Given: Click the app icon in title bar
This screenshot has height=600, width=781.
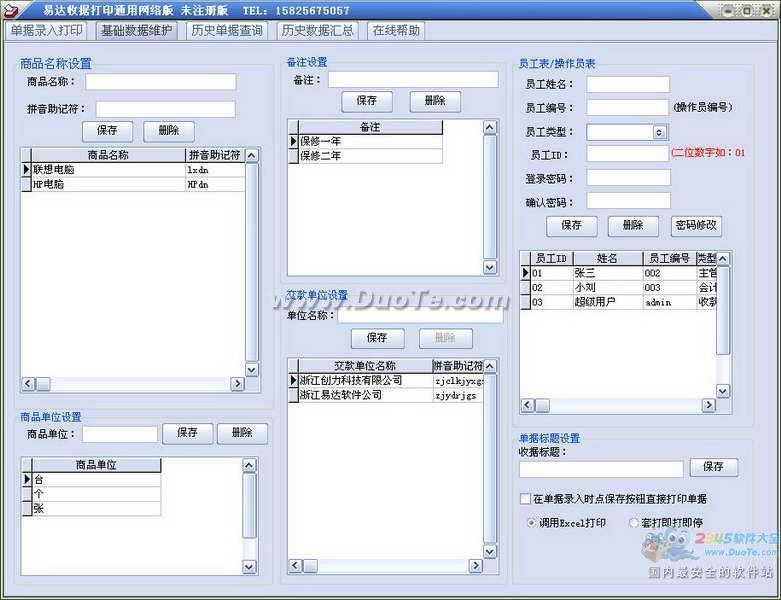Looking at the screenshot, I should point(11,9).
